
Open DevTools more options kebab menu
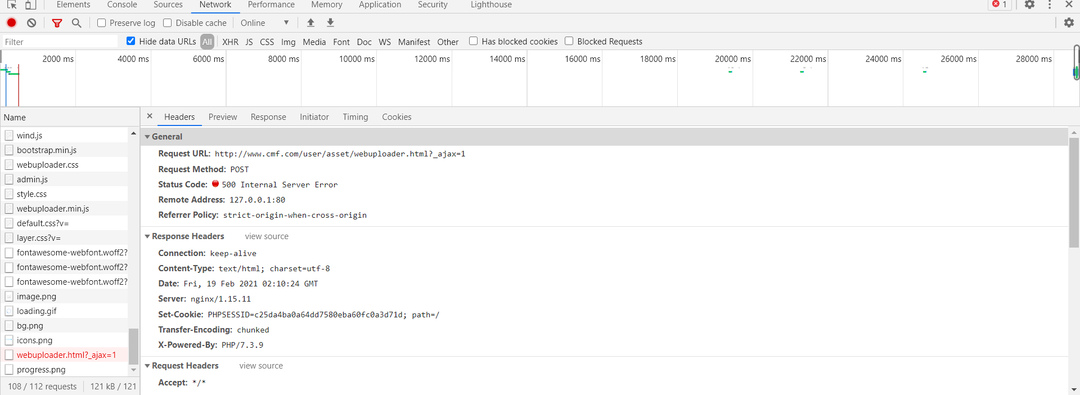(1049, 5)
